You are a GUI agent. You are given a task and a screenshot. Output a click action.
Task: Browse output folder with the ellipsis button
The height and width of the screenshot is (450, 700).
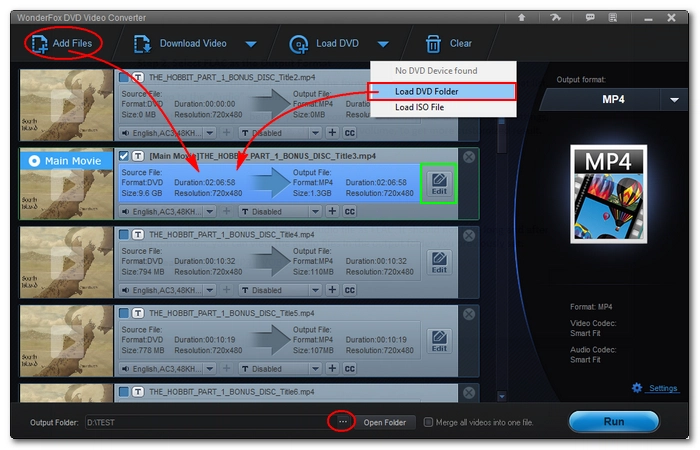(342, 421)
